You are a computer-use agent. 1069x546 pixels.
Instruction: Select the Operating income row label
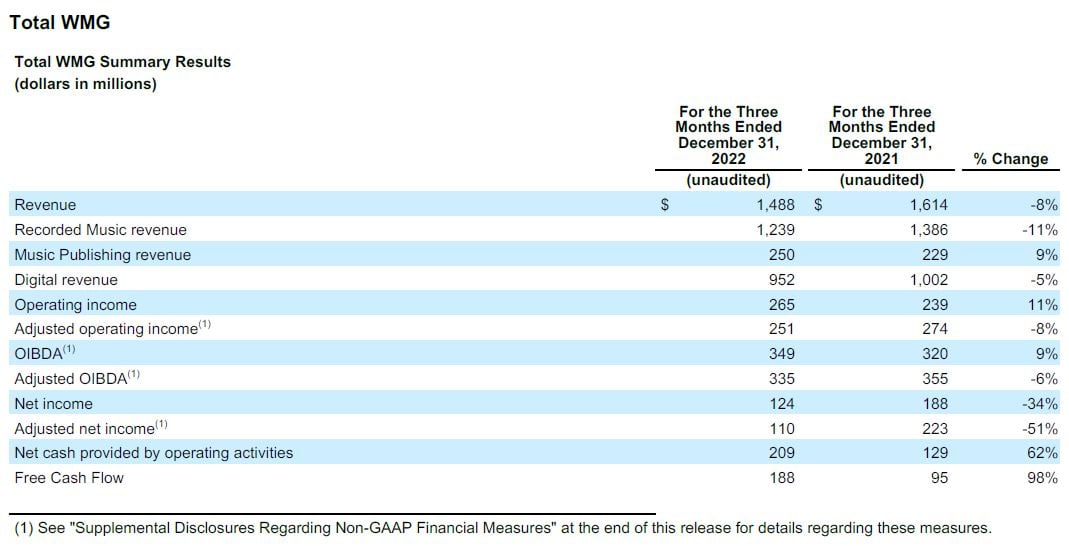[75, 305]
